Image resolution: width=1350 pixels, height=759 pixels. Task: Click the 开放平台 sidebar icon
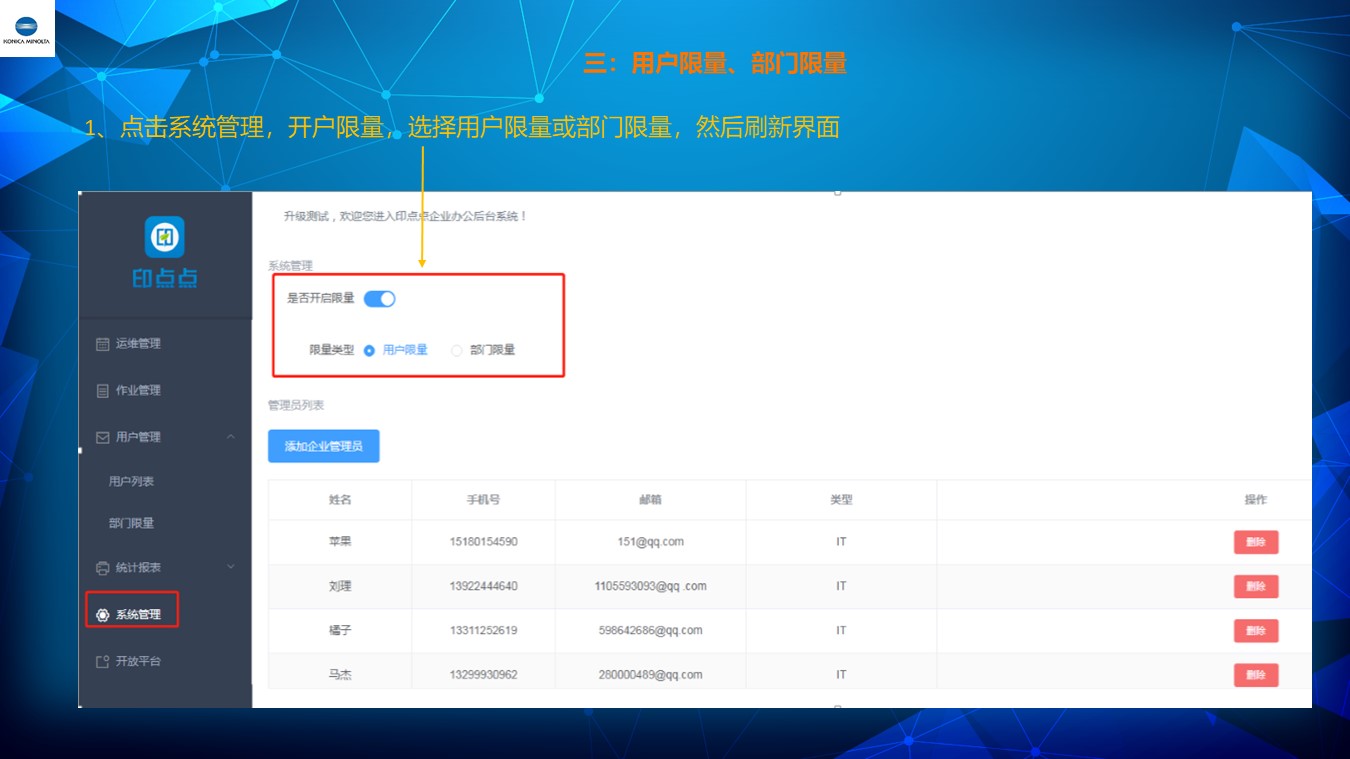pyautogui.click(x=102, y=662)
